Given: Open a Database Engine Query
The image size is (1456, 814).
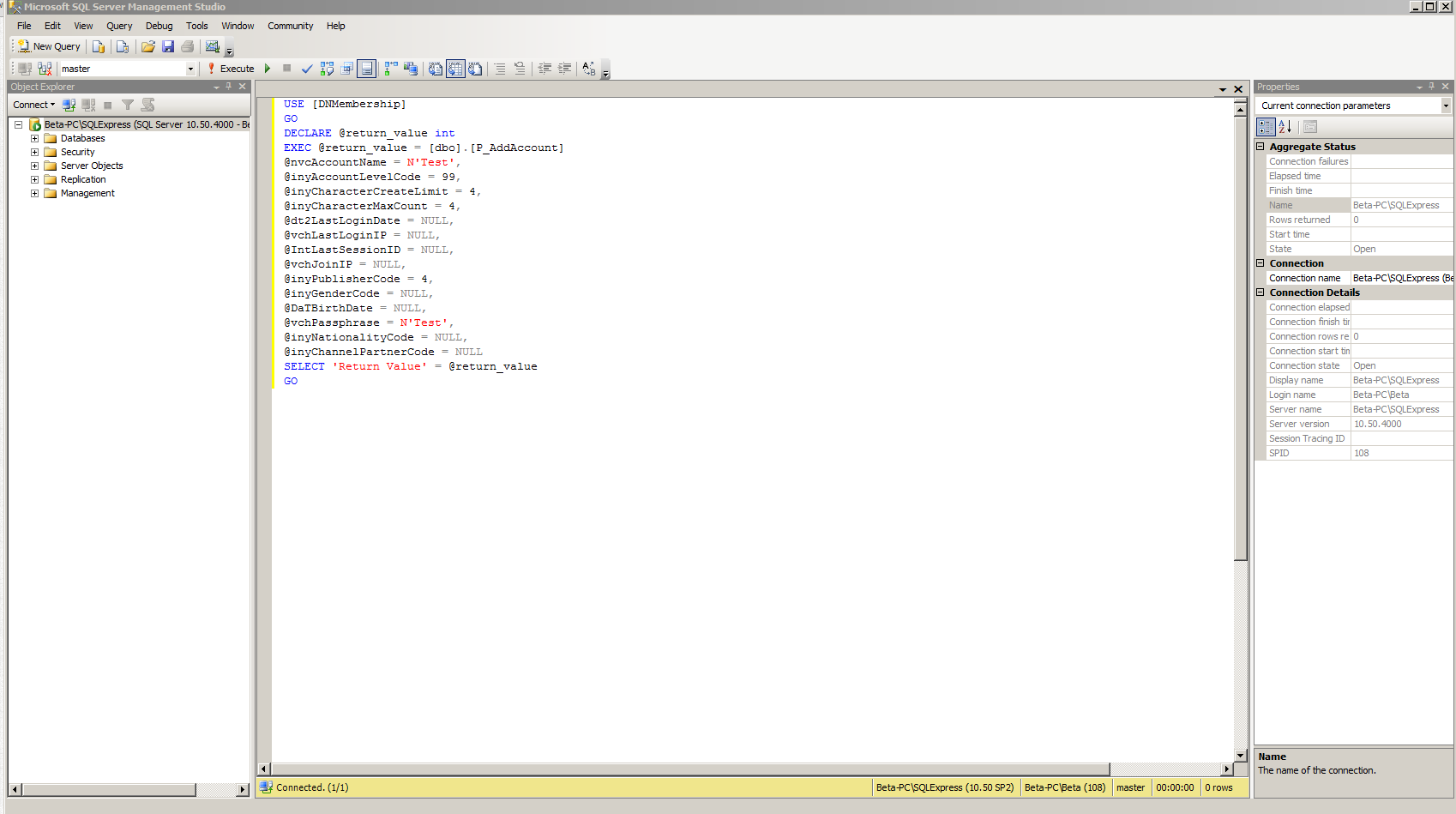Looking at the screenshot, I should point(99,46).
